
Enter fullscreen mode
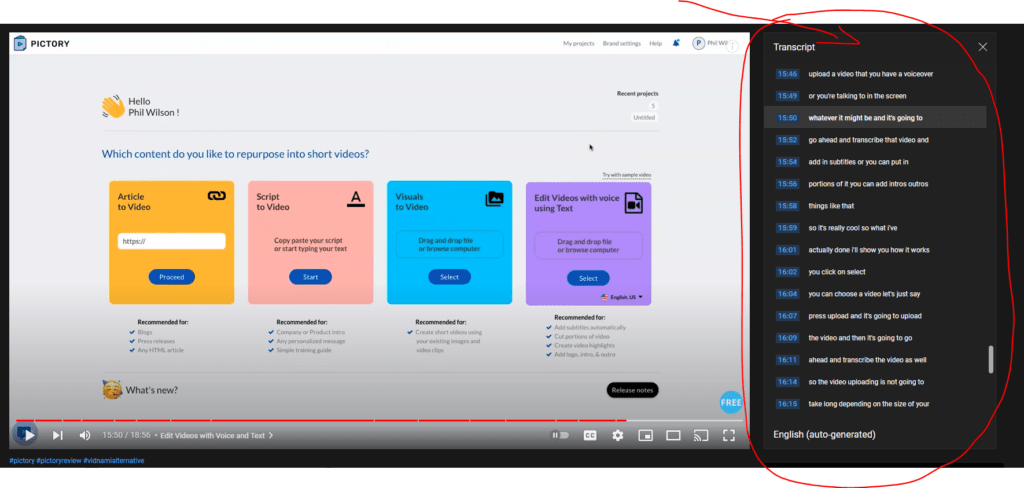[x=729, y=435]
